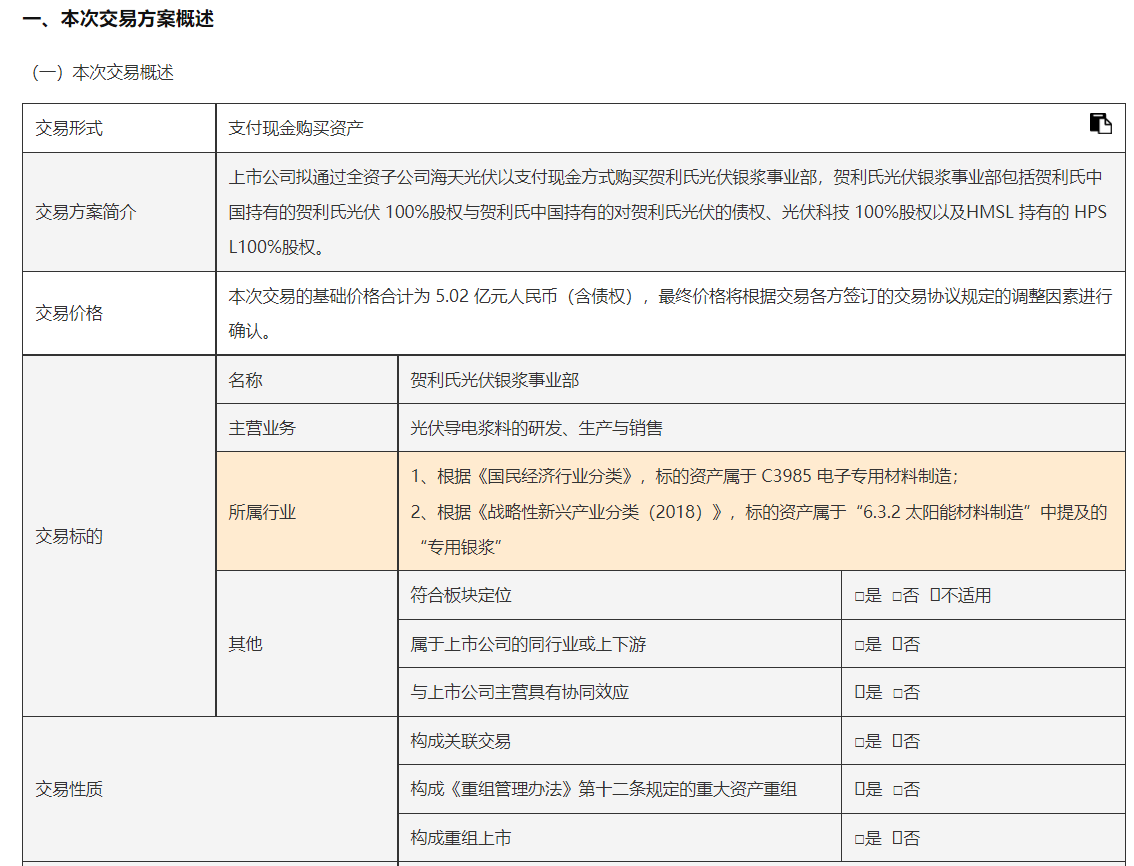This screenshot has height=866, width=1134.
Task: Select 是 for 与上市公司主营具有协同效应
Action: (x=859, y=692)
